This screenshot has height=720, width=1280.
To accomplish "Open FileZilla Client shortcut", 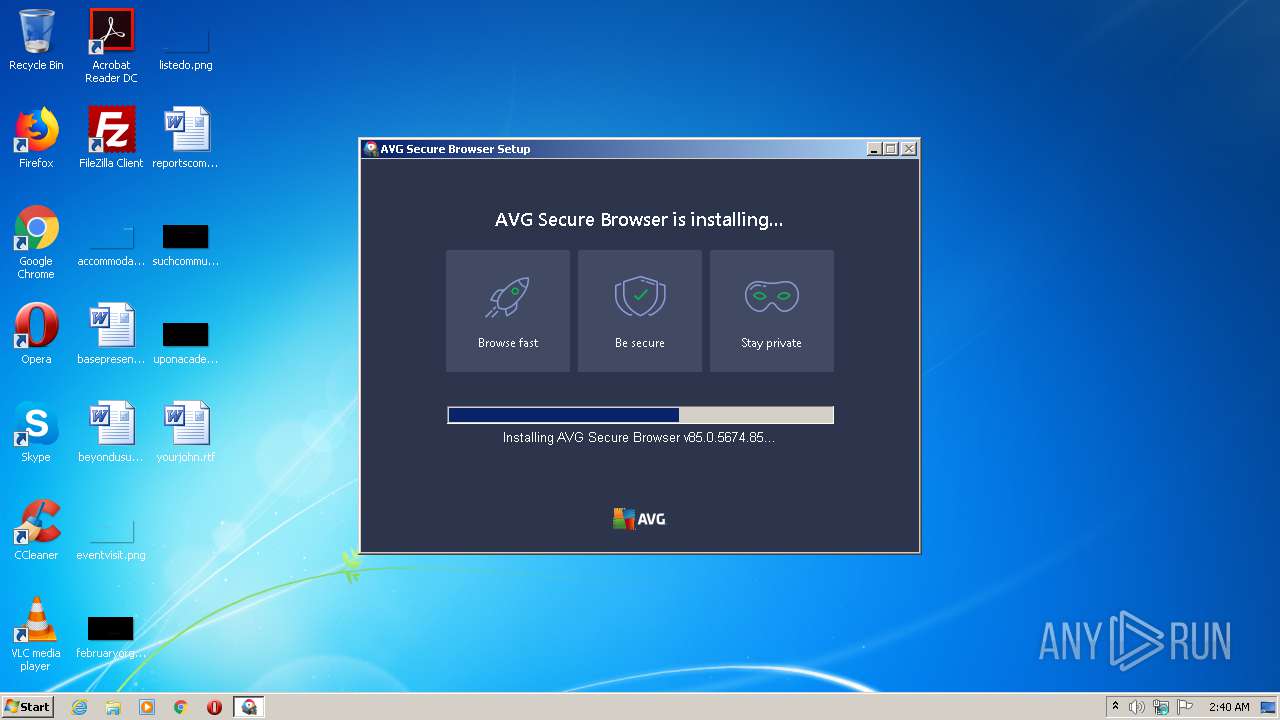I will point(111,138).
